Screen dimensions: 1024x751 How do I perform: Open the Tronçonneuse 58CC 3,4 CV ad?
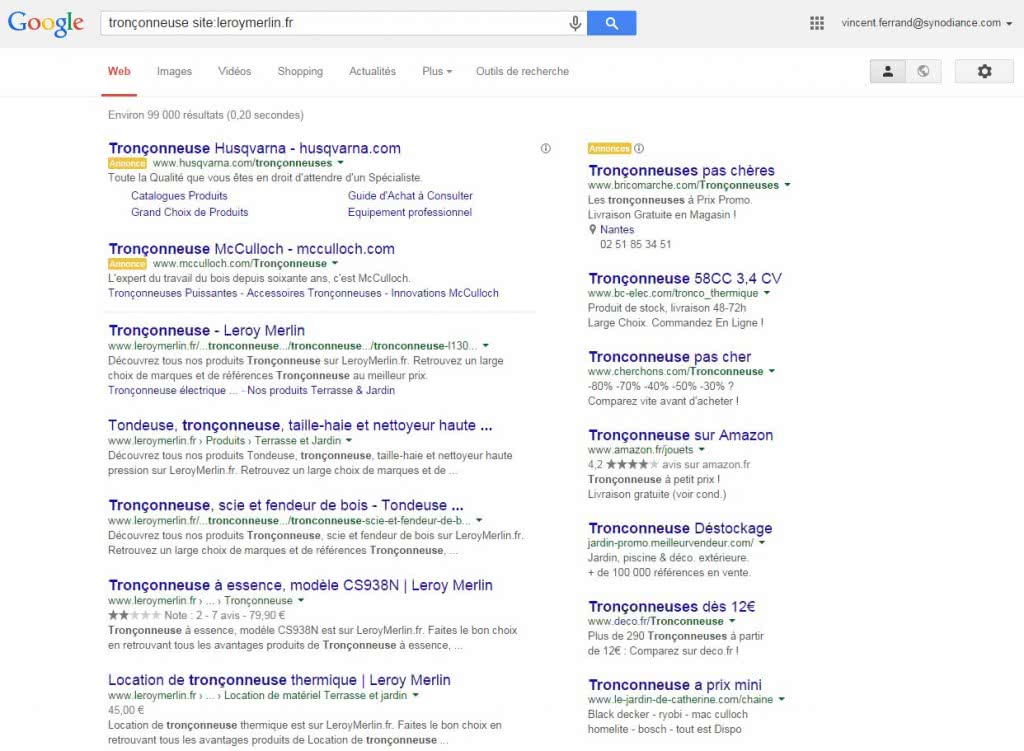(685, 278)
